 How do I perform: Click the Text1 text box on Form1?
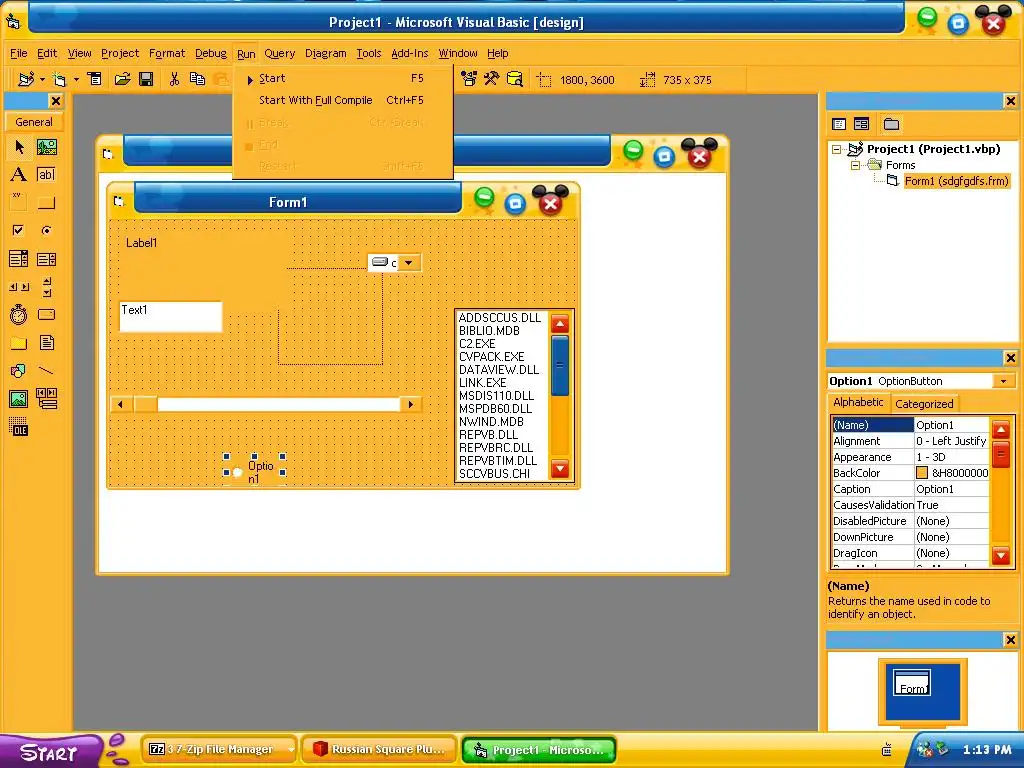tap(170, 317)
